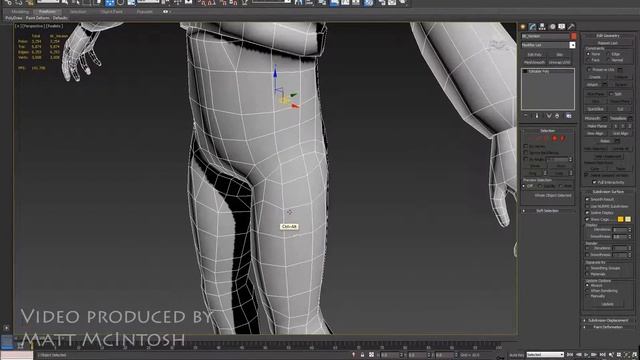The width and height of the screenshot is (640, 360).
Task: Enable Ignore Backfacing checkbox
Action: pyautogui.click(x=526, y=152)
